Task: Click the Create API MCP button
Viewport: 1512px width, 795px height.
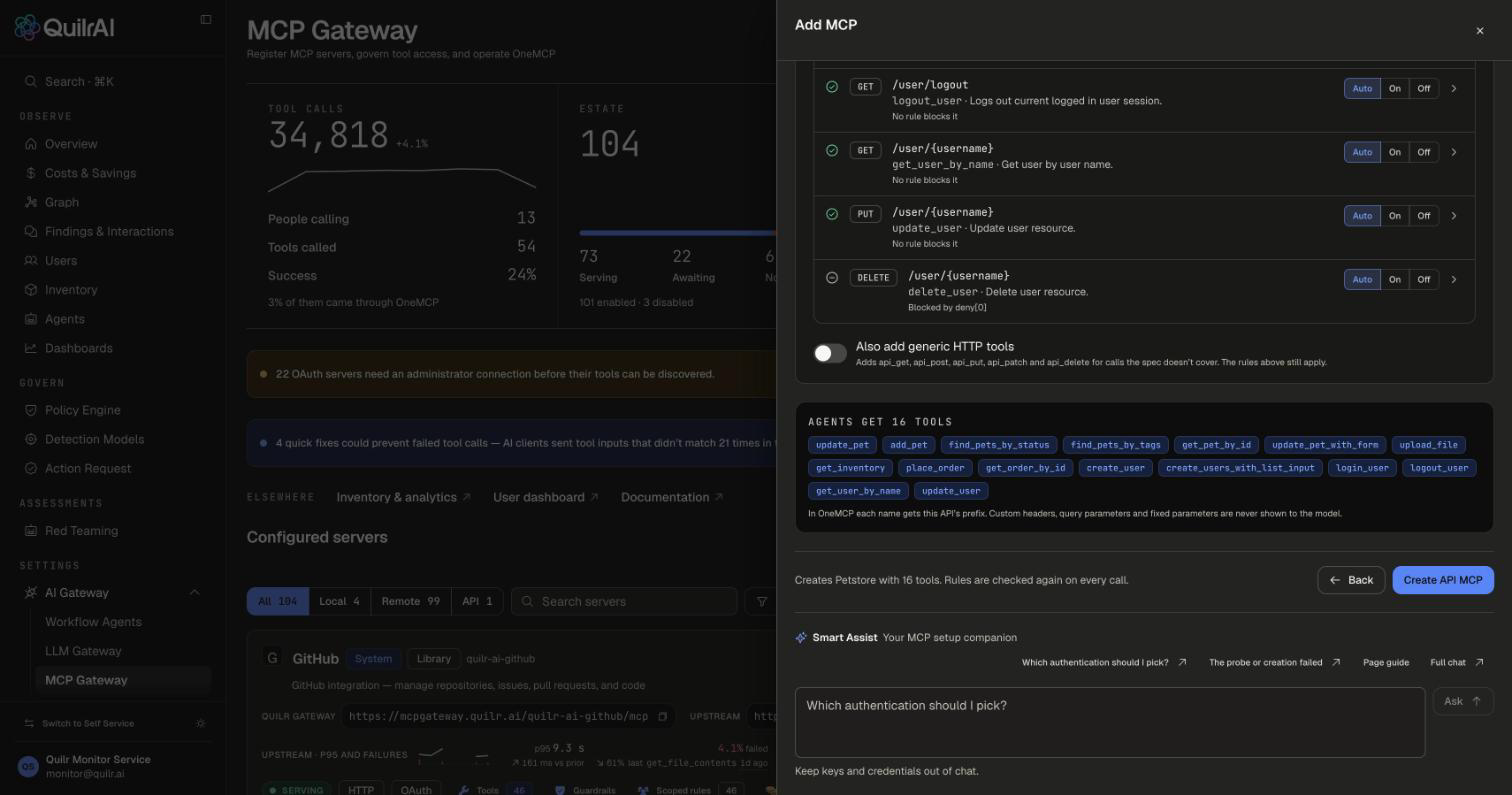Action: [1443, 580]
